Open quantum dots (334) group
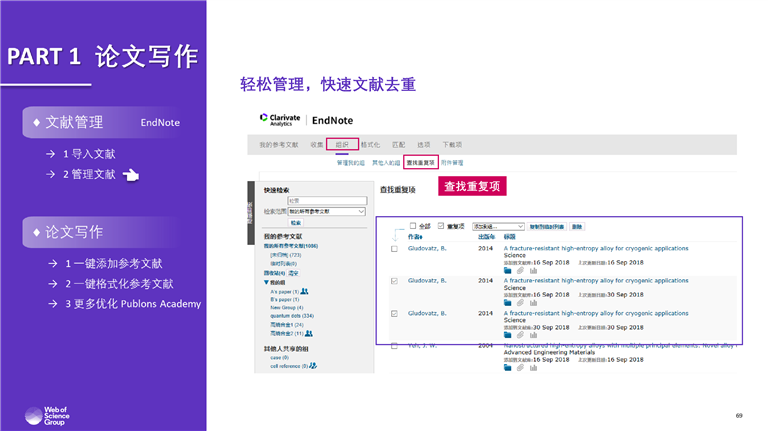768x431 pixels. point(292,316)
